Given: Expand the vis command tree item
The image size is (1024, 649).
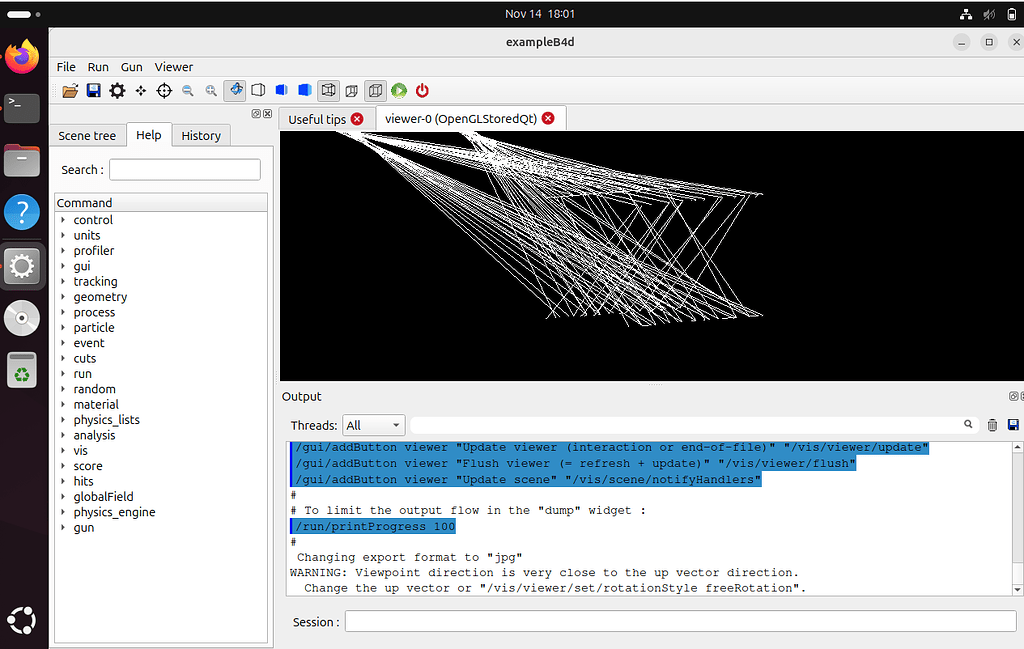Looking at the screenshot, I should pos(63,451).
